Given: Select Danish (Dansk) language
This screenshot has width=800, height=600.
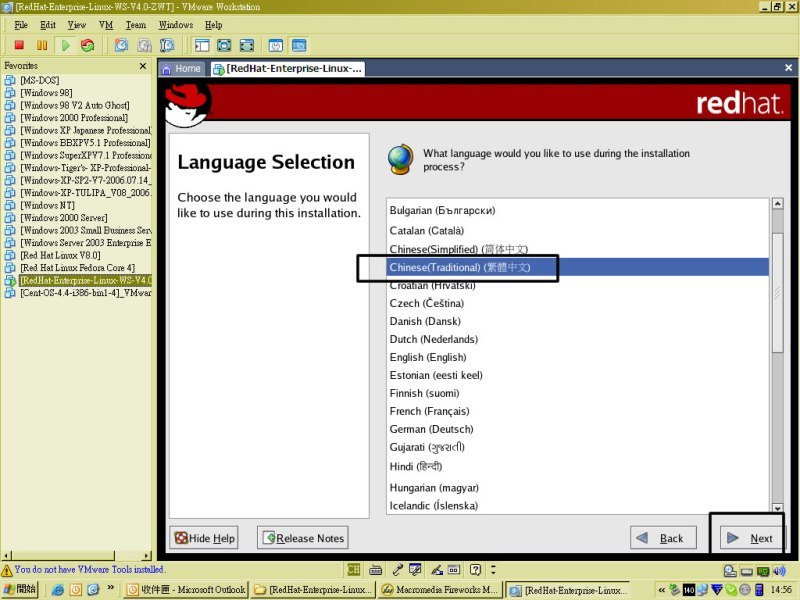Looking at the screenshot, I should click(x=577, y=321).
